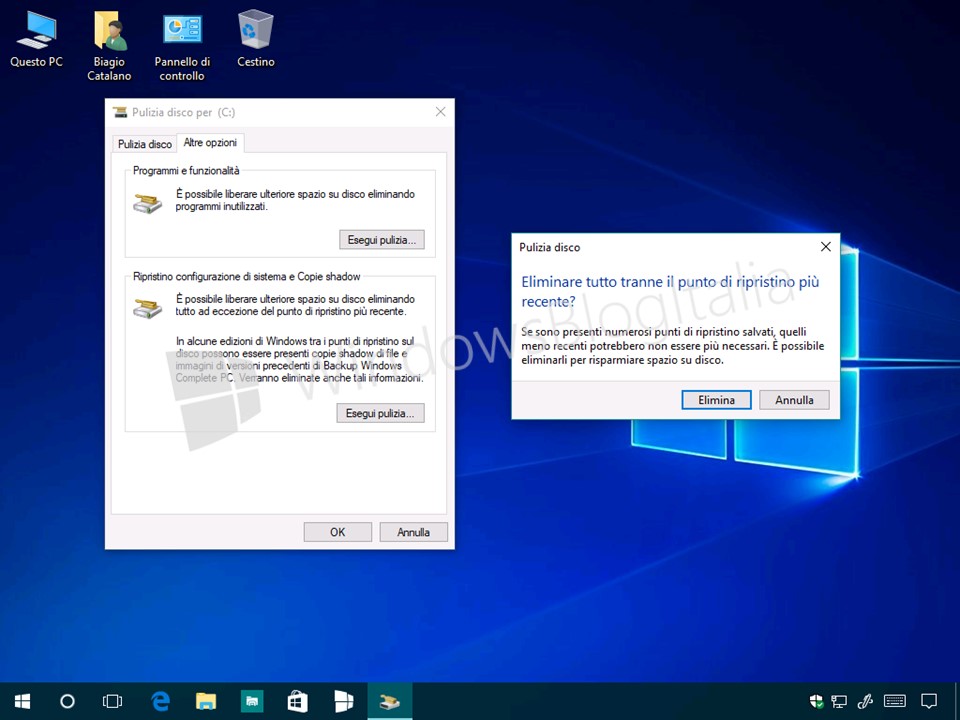Open Windows Defender security tray icon
Viewport: 960px width, 720px height.
click(x=816, y=701)
